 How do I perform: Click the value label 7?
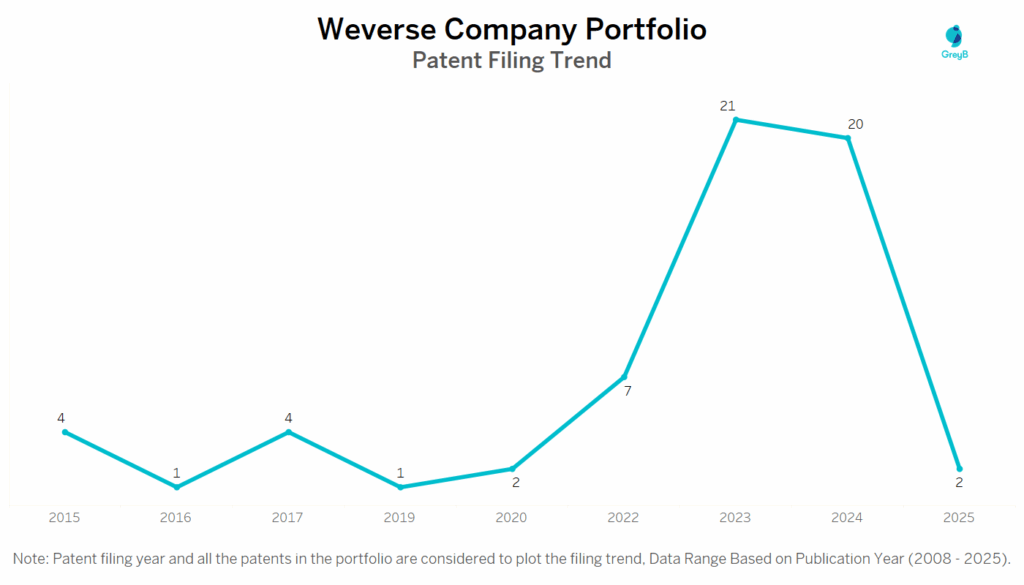click(628, 391)
